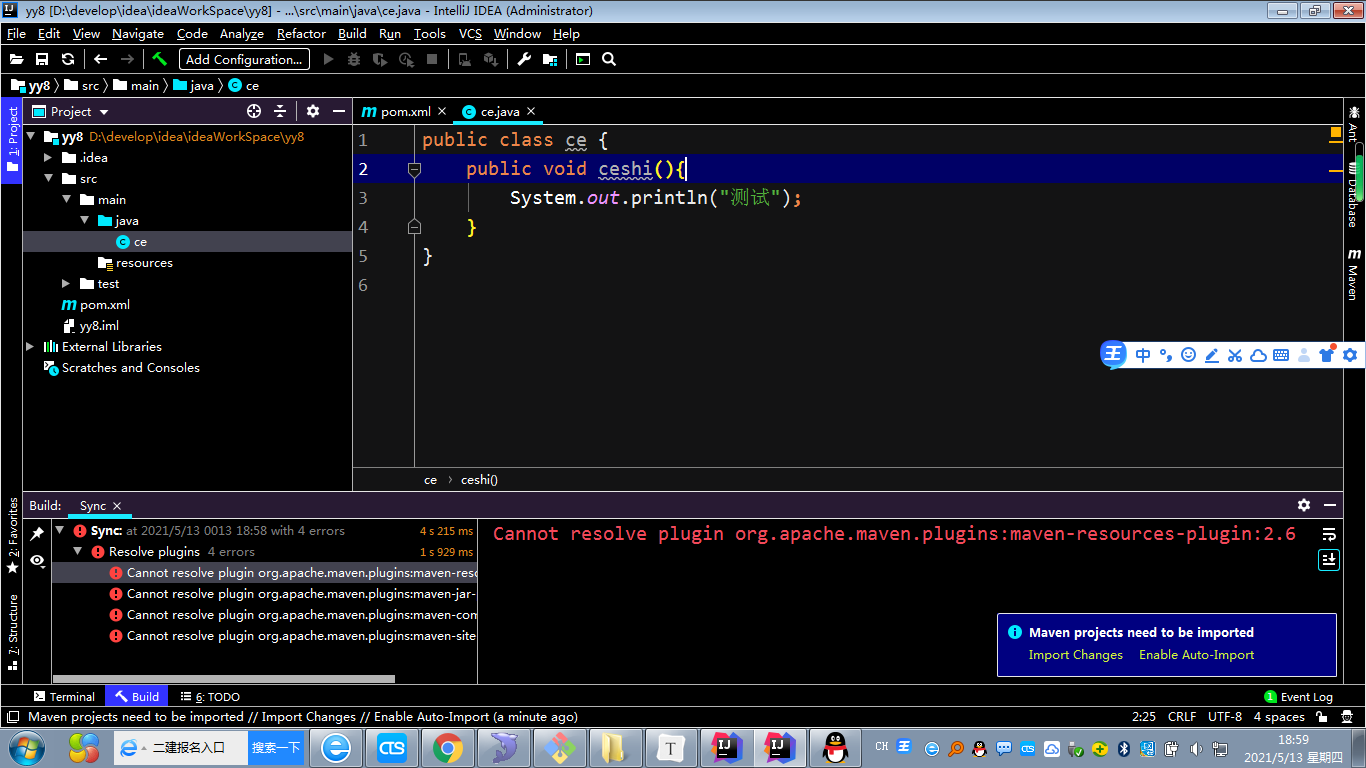Collapse the Resolve plugins error node
Screen dimensions: 1366x768
click(x=78, y=552)
